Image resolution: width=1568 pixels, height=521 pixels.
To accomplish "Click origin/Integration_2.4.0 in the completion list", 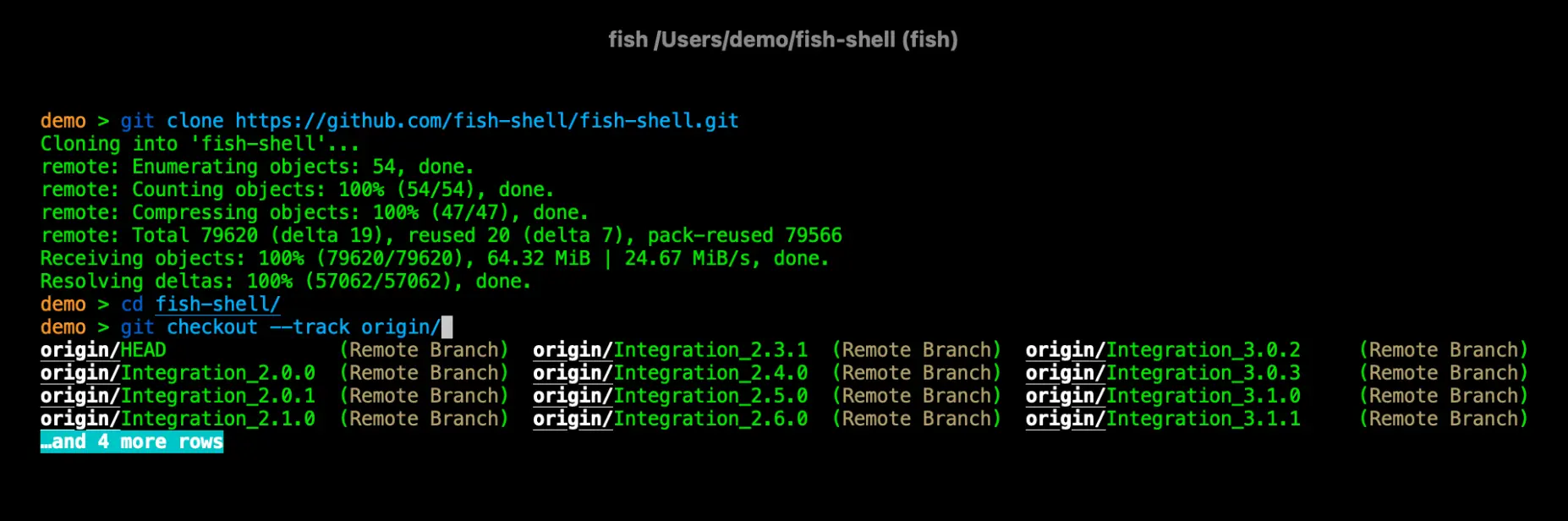I will (670, 373).
